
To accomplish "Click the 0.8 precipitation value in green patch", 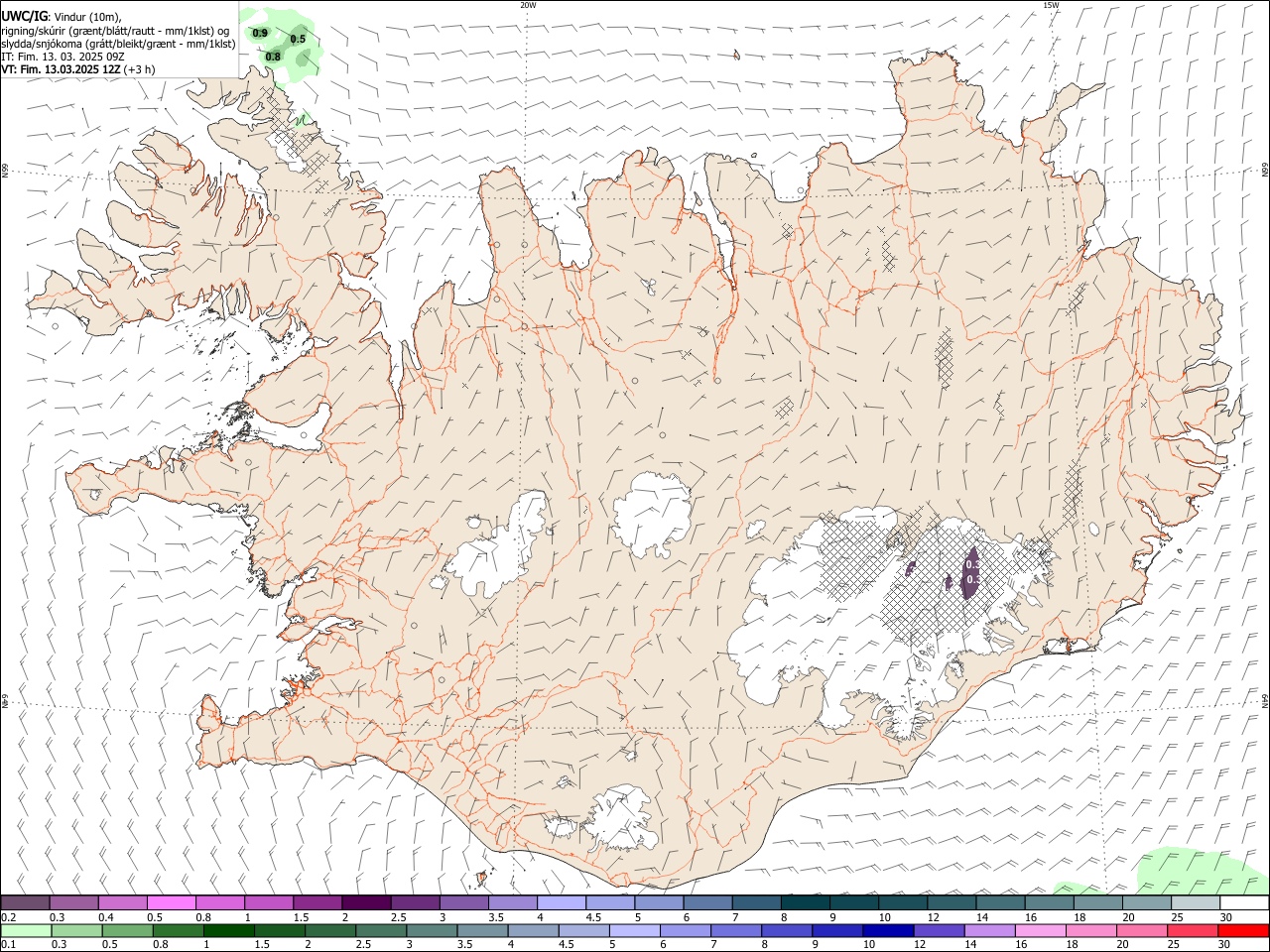I will point(273,57).
